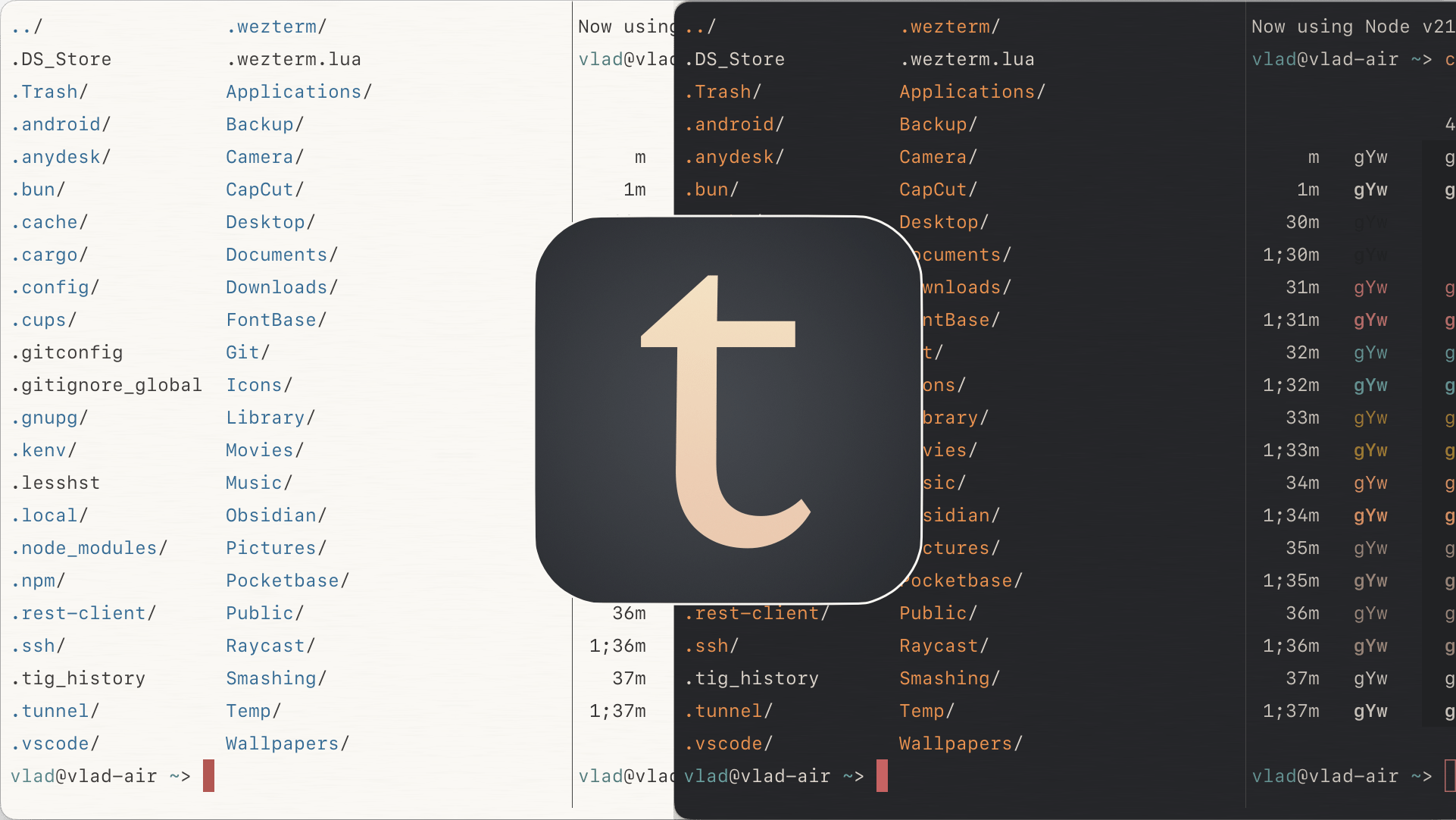In the dark window, click the '33m' row label

(x=1303, y=418)
